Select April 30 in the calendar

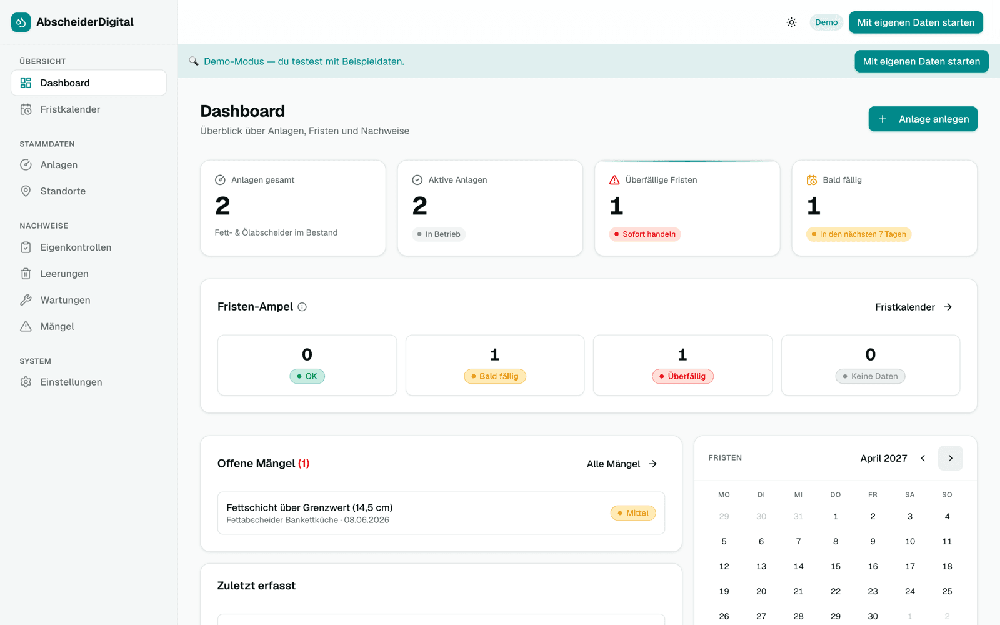tap(872, 616)
